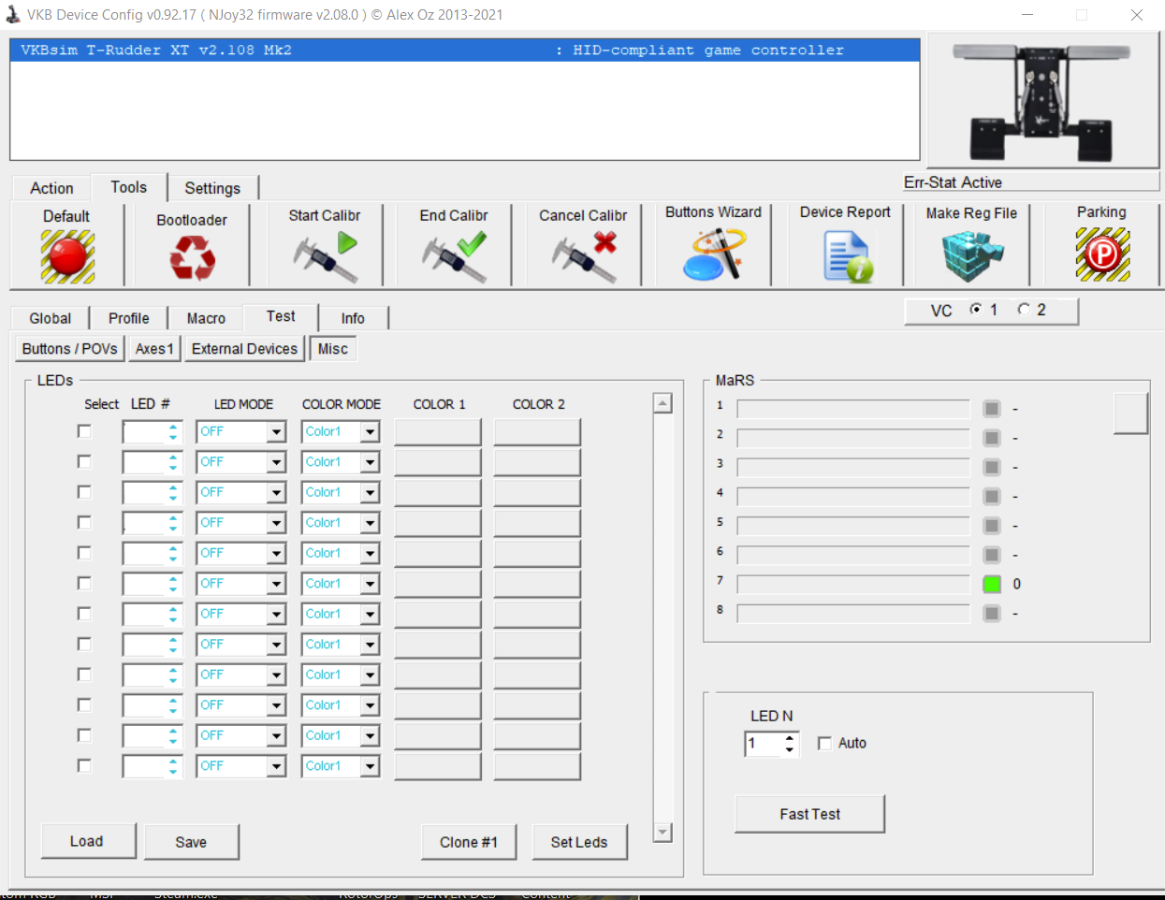This screenshot has height=900, width=1165.
Task: Click the Set Leds button
Action: tap(579, 842)
